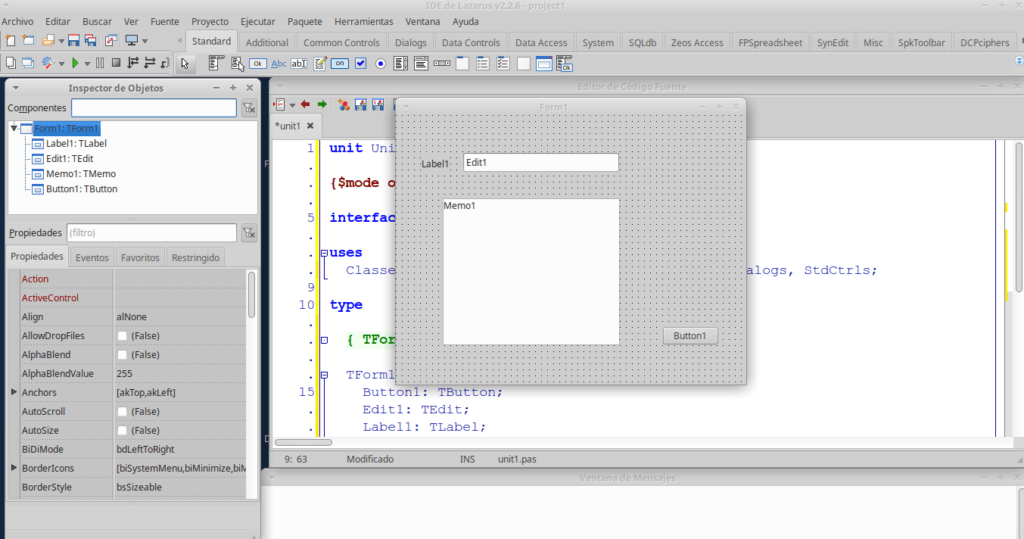The width and height of the screenshot is (1024, 539).
Task: Open dropdown next to Build gear icon
Action: pyautogui.click(x=61, y=64)
